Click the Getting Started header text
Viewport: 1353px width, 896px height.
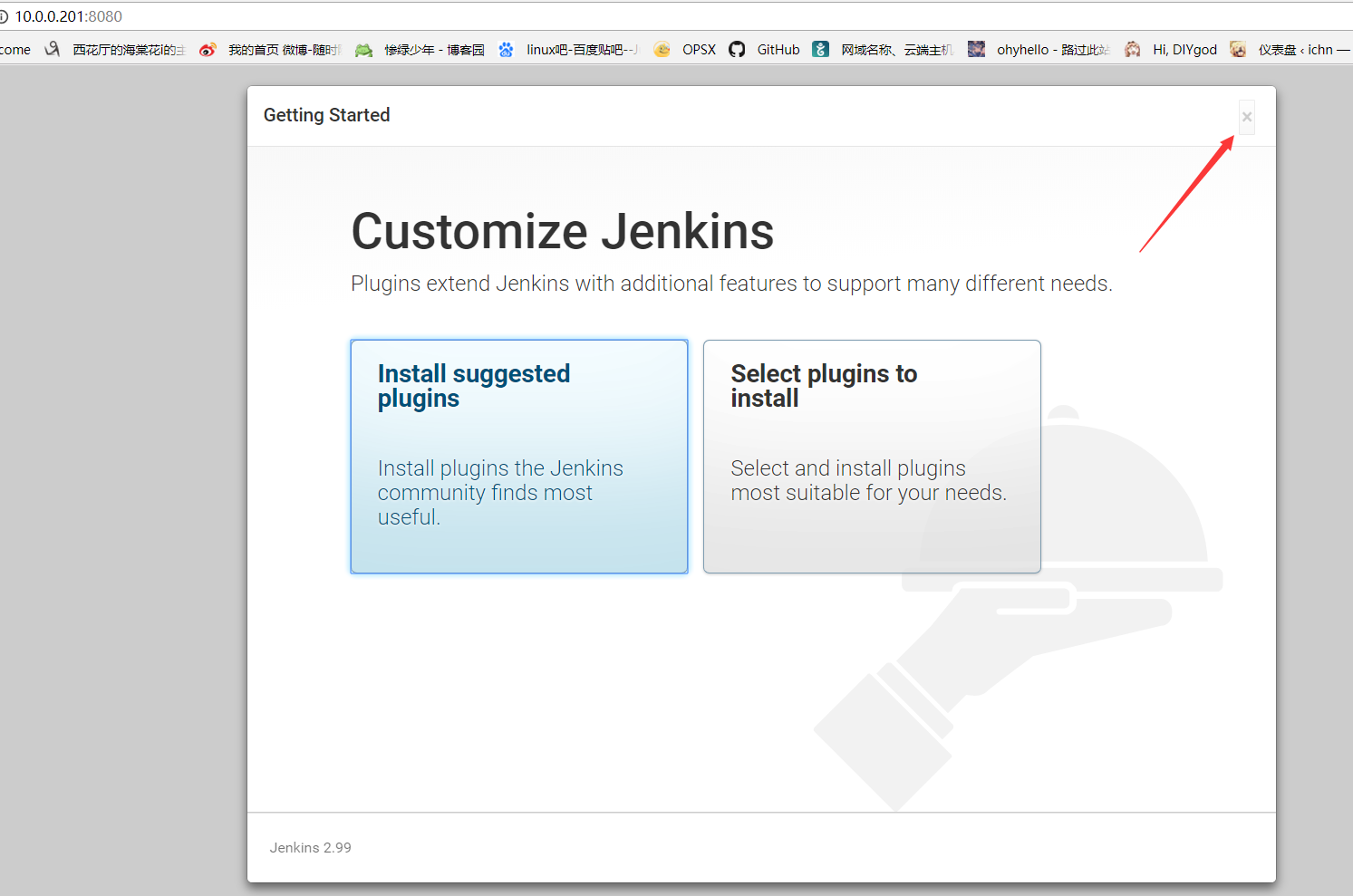pos(326,115)
